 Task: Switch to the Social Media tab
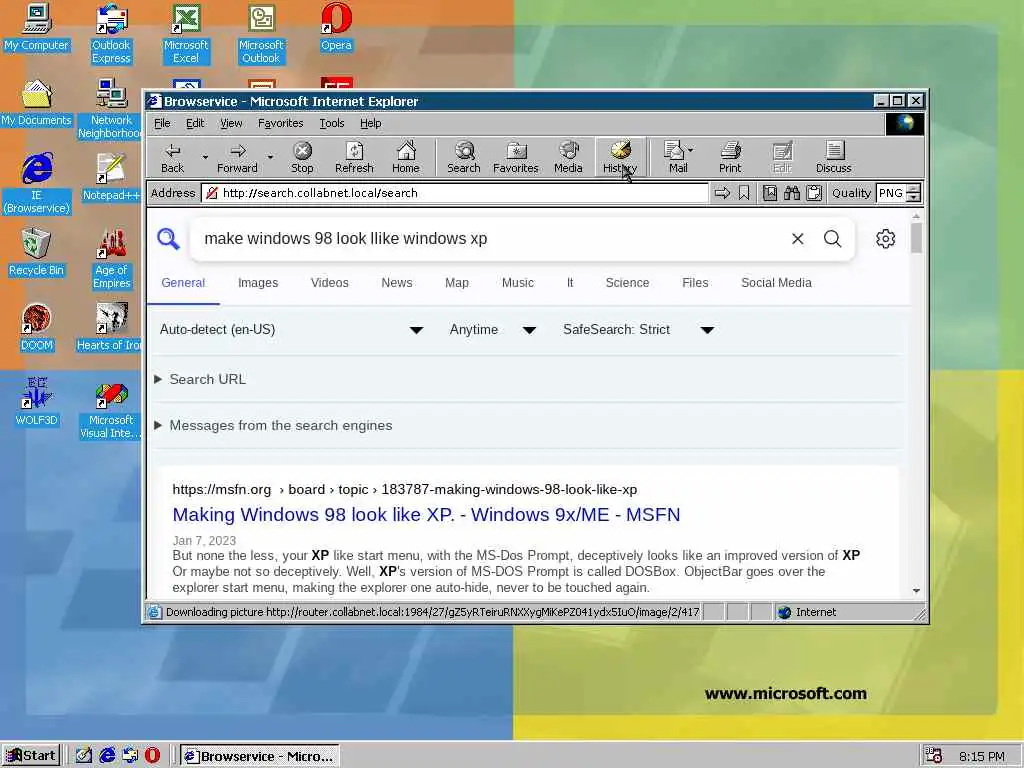coord(776,283)
